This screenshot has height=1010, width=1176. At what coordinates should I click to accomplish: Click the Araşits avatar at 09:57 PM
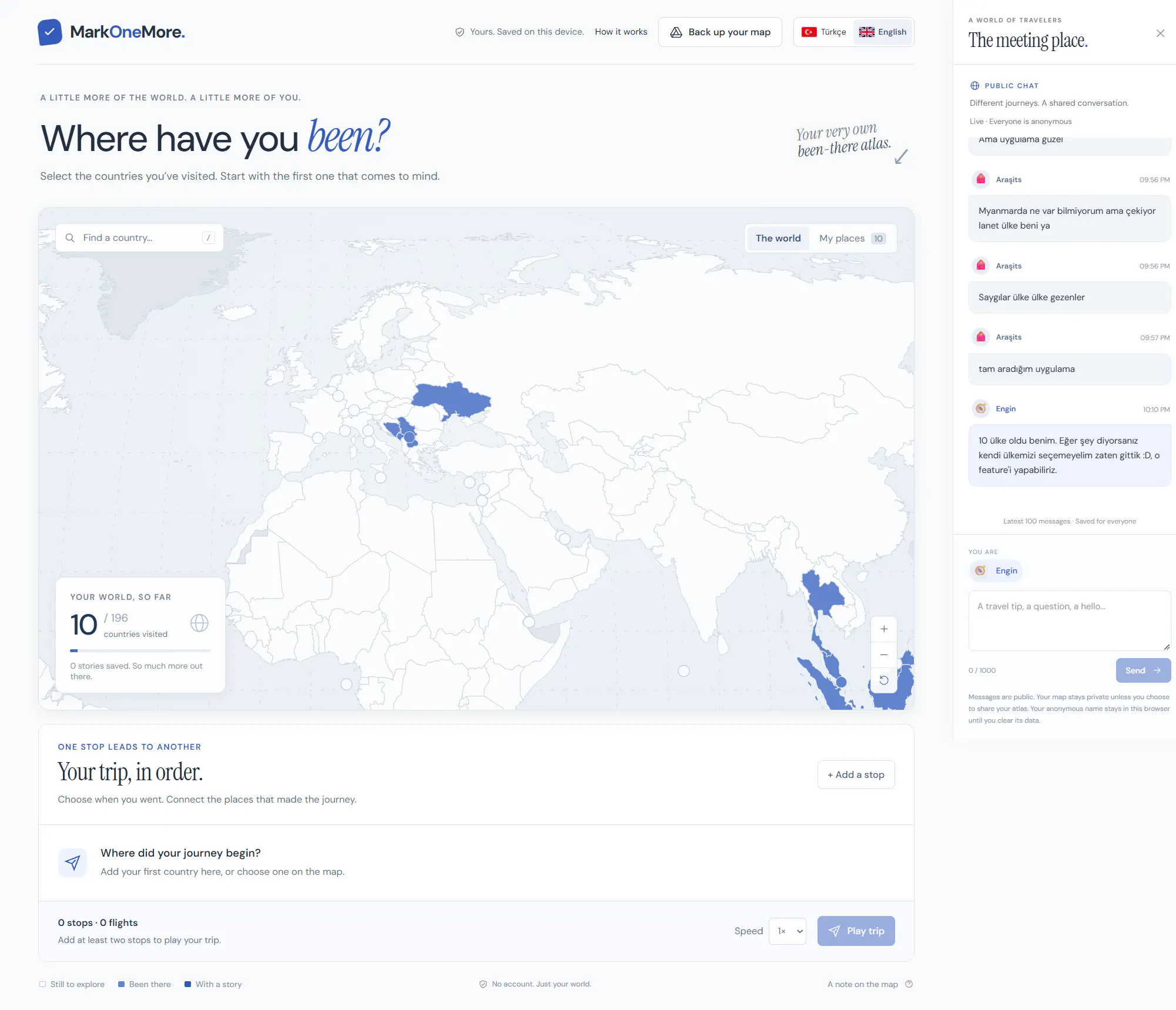tap(981, 337)
